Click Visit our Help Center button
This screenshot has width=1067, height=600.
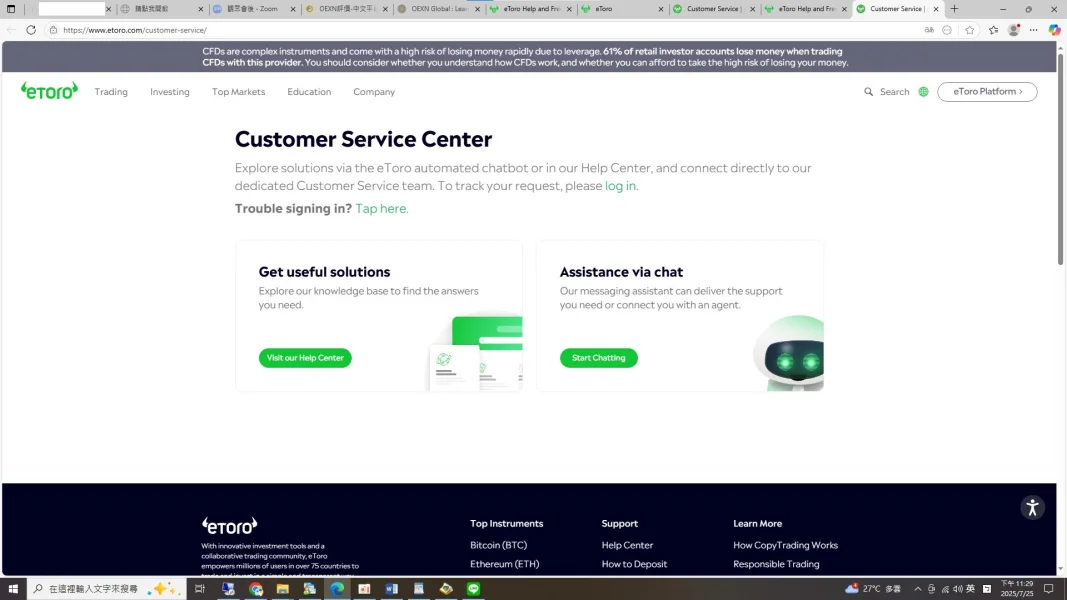pos(305,358)
